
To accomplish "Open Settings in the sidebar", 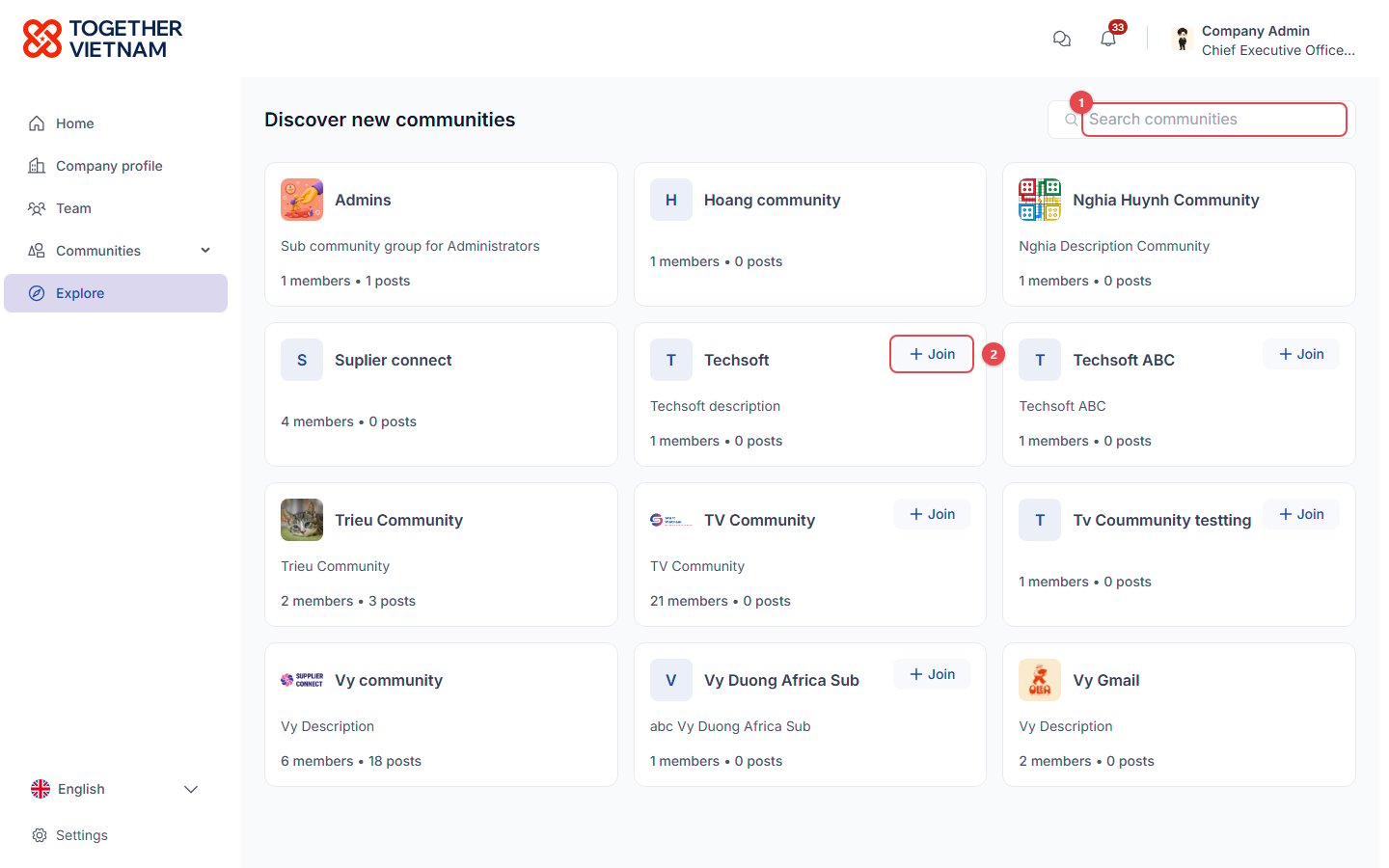I will coord(116,835).
